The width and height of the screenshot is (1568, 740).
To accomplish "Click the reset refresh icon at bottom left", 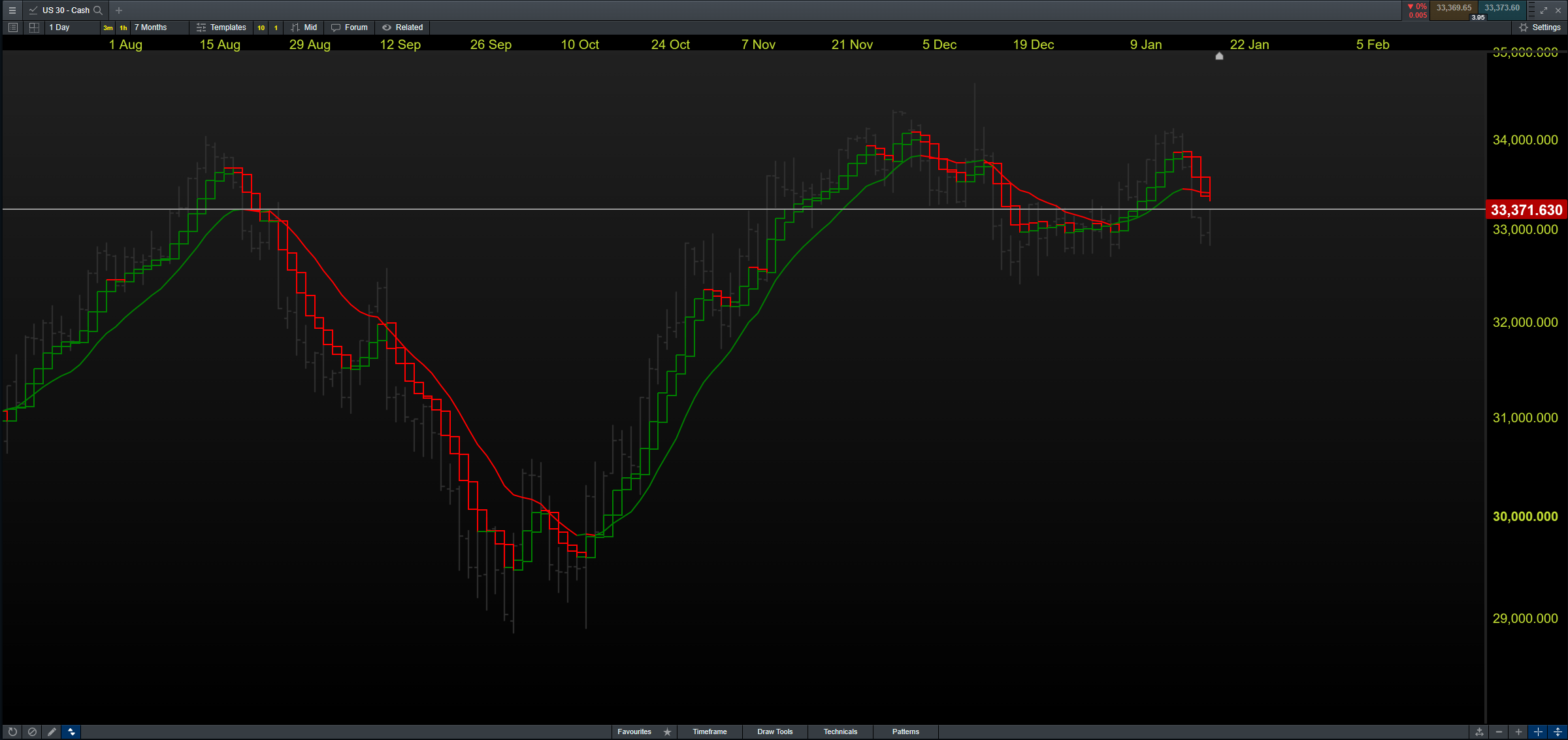I will pyautogui.click(x=12, y=732).
